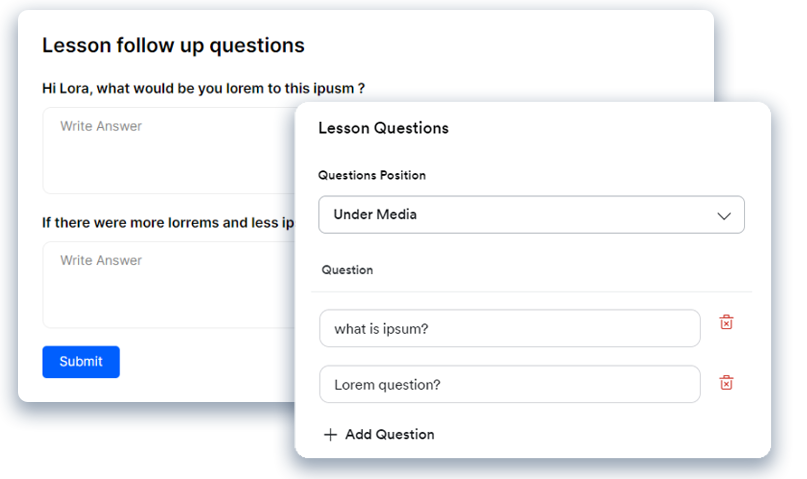Viewport: 807px width, 479px height.
Task: Click the Questions Position label
Action: point(372,175)
